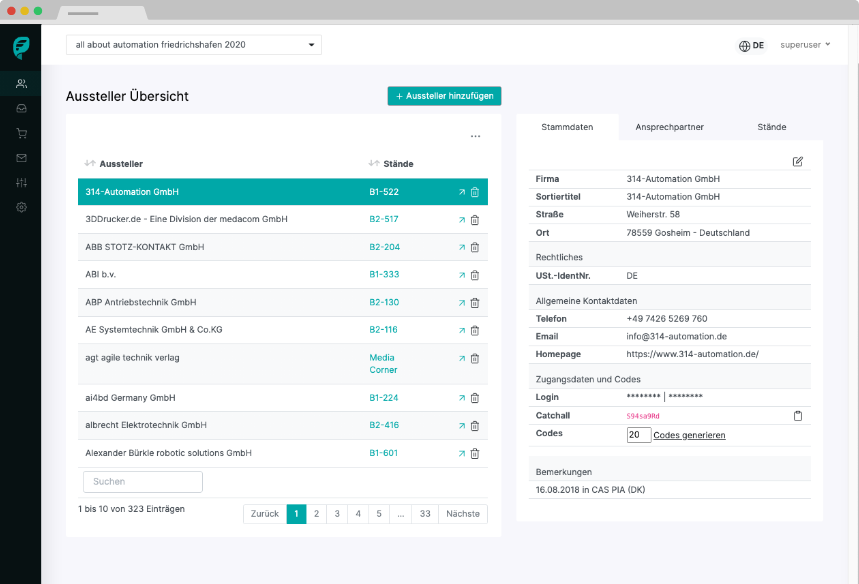
Task: Focus the Suchen search field
Action: [143, 482]
